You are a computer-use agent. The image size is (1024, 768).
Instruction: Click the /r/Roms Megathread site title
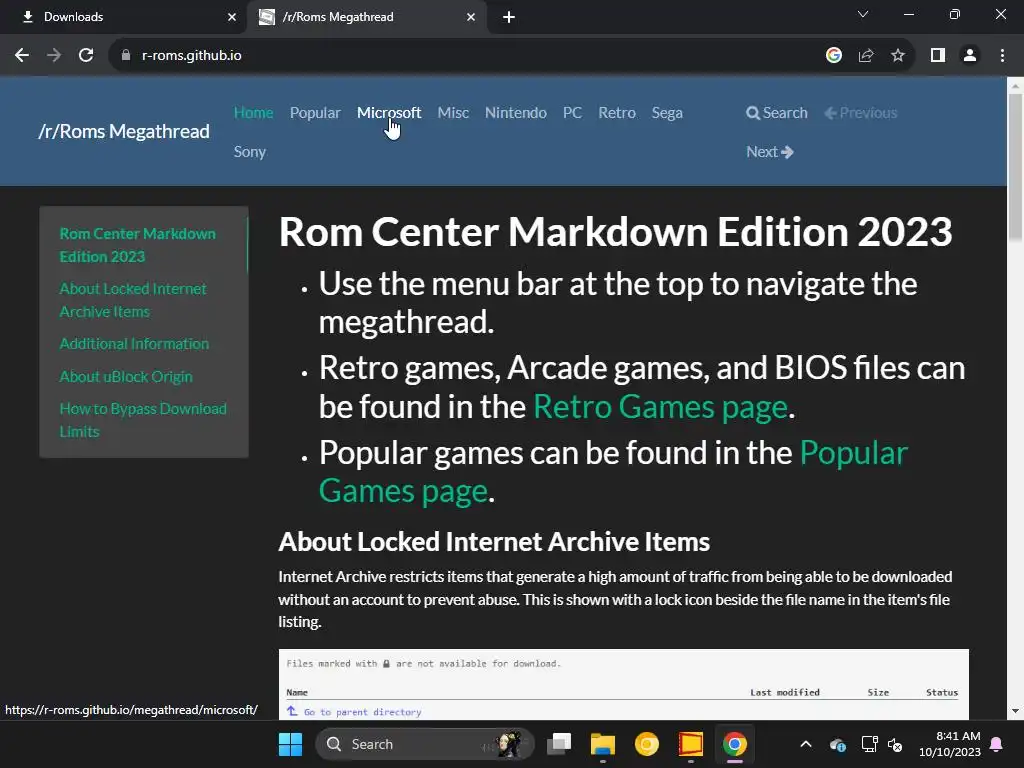pos(124,131)
